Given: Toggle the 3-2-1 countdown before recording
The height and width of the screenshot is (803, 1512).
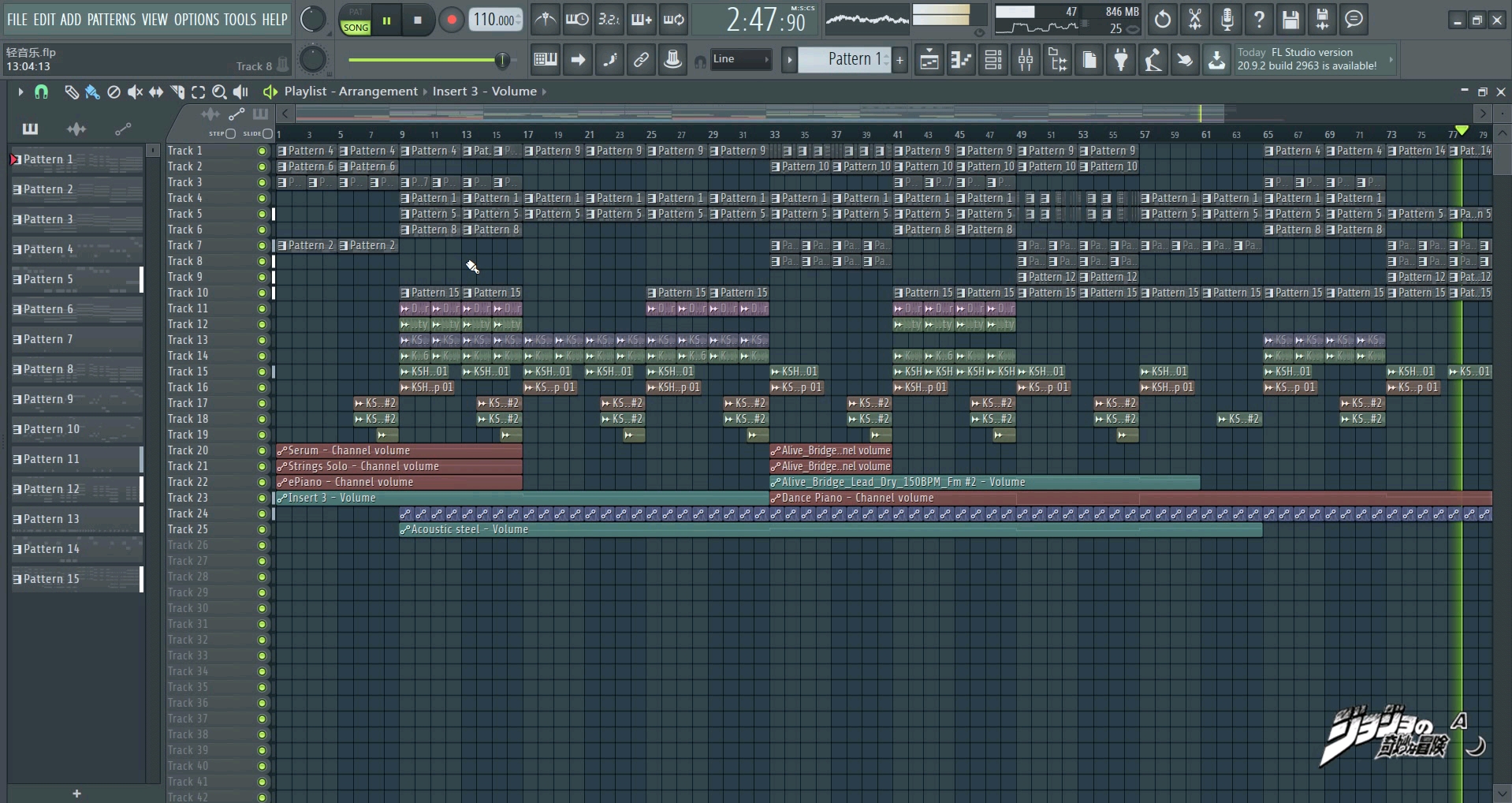Looking at the screenshot, I should pos(609,20).
